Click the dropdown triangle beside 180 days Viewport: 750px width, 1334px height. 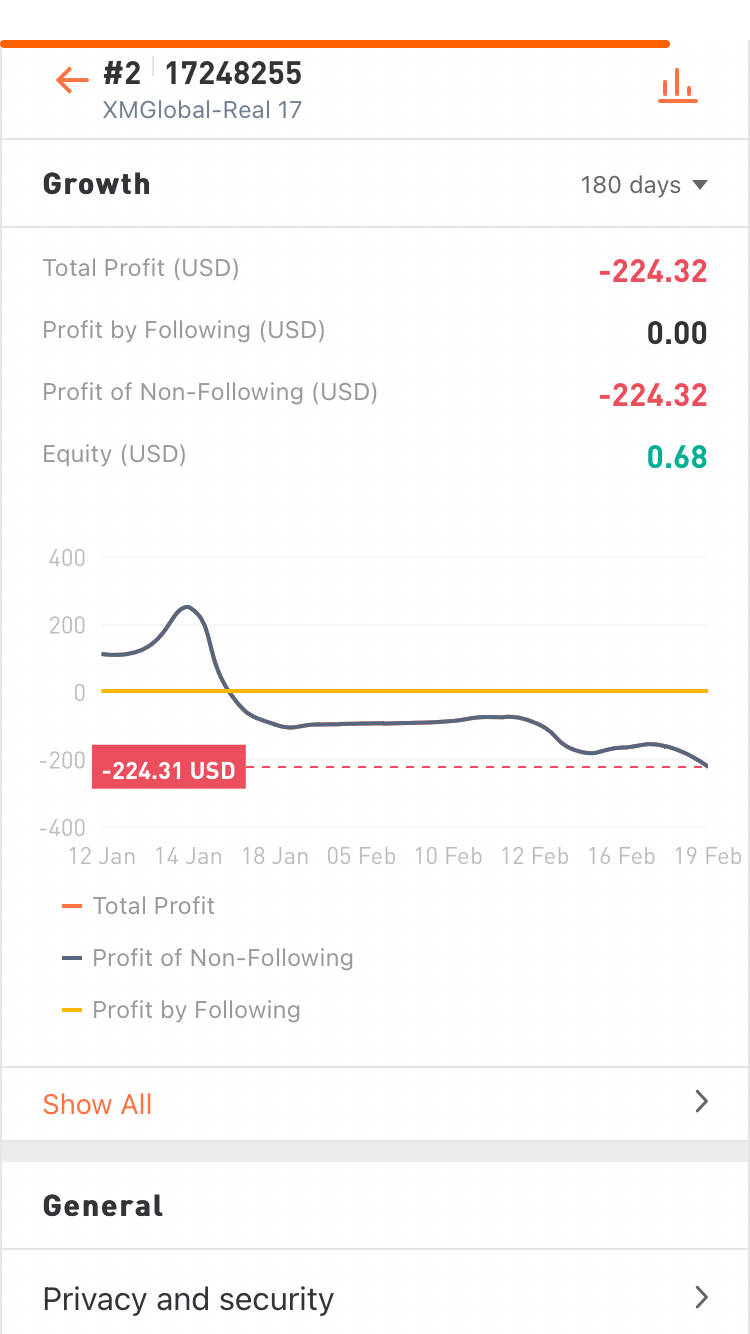click(x=700, y=185)
